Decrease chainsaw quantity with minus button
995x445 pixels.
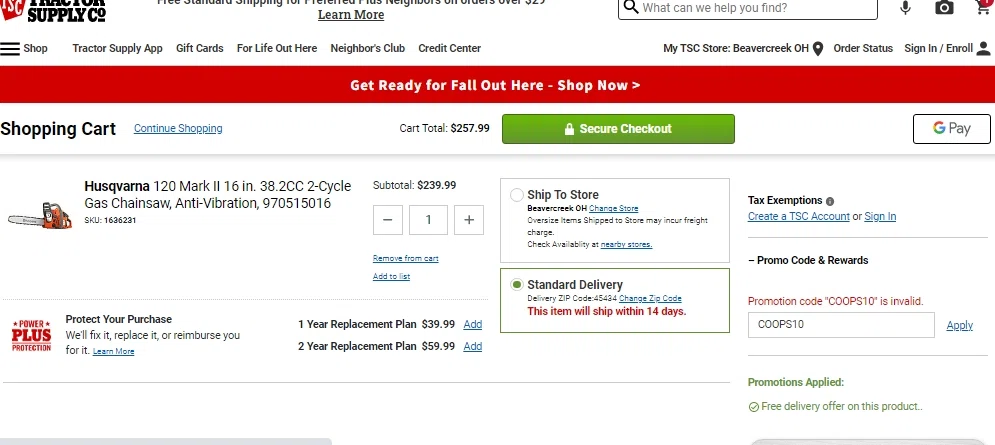[x=388, y=220]
